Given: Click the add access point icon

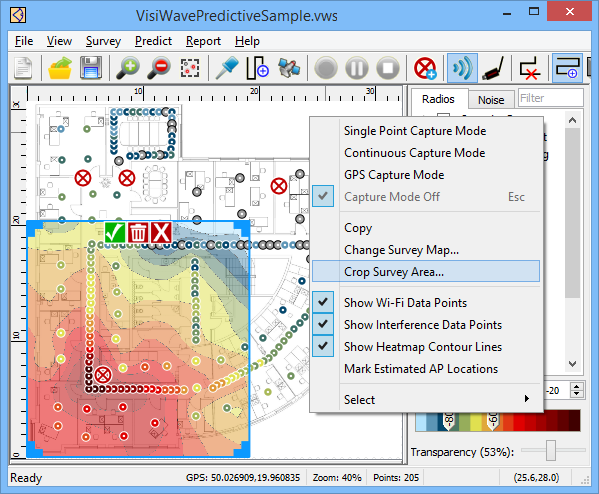Looking at the screenshot, I should click(x=425, y=69).
